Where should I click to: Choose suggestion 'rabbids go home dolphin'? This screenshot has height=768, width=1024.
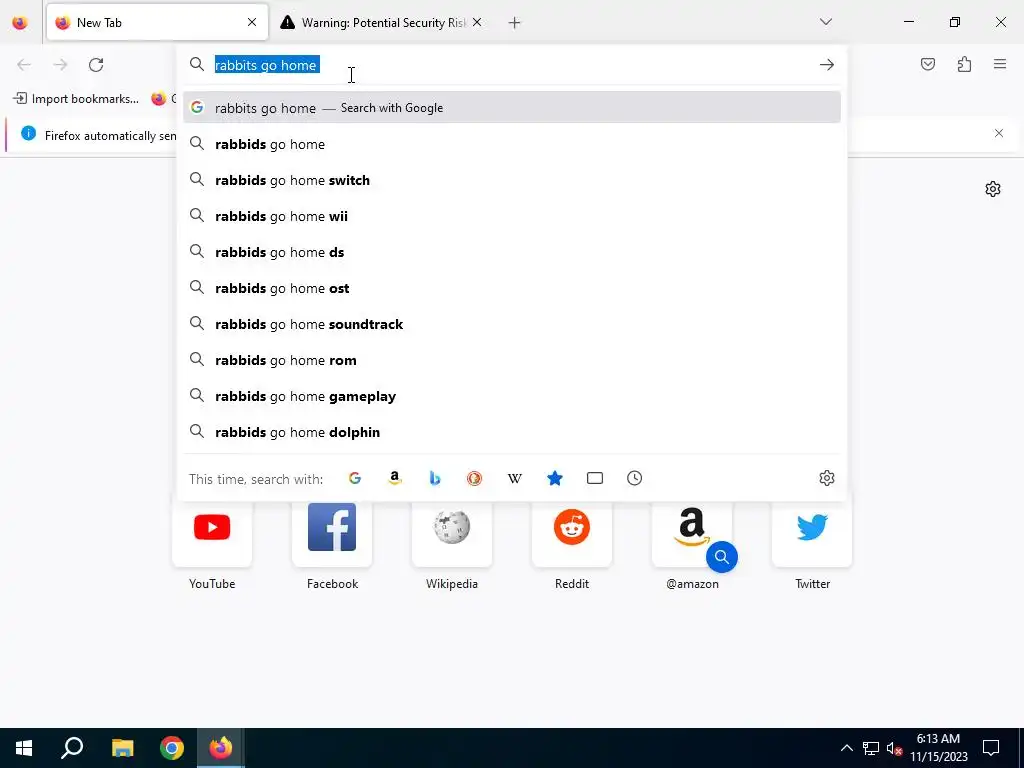pyautogui.click(x=511, y=432)
